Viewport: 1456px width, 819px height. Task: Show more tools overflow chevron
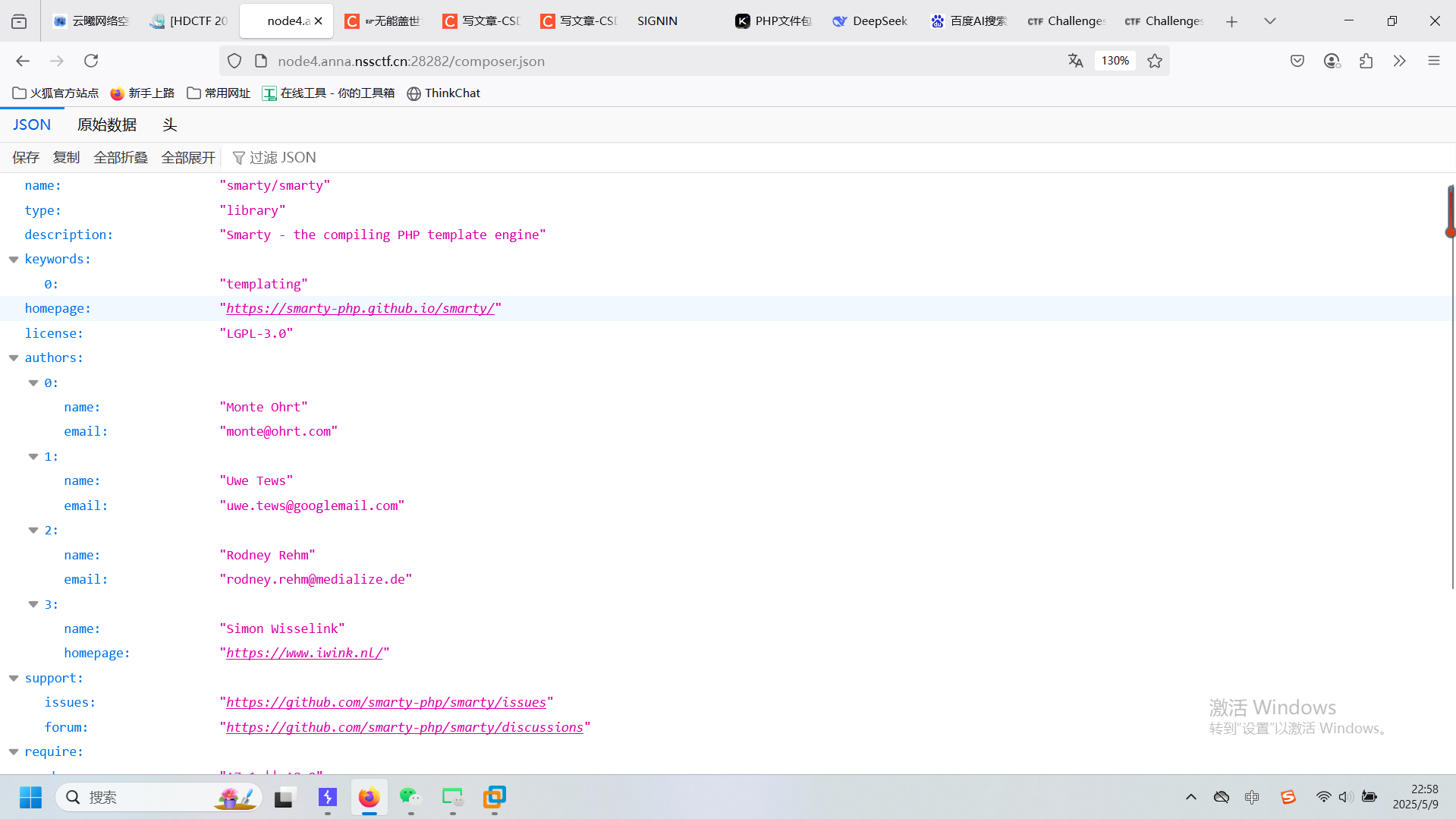[x=1399, y=61]
